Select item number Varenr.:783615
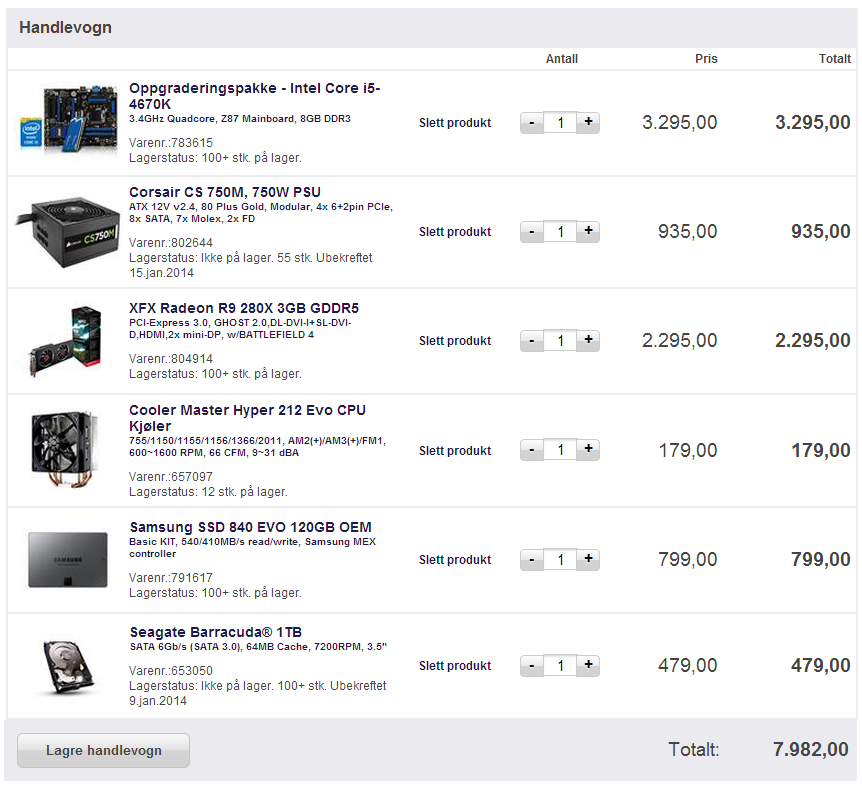This screenshot has width=862, height=786. click(170, 143)
